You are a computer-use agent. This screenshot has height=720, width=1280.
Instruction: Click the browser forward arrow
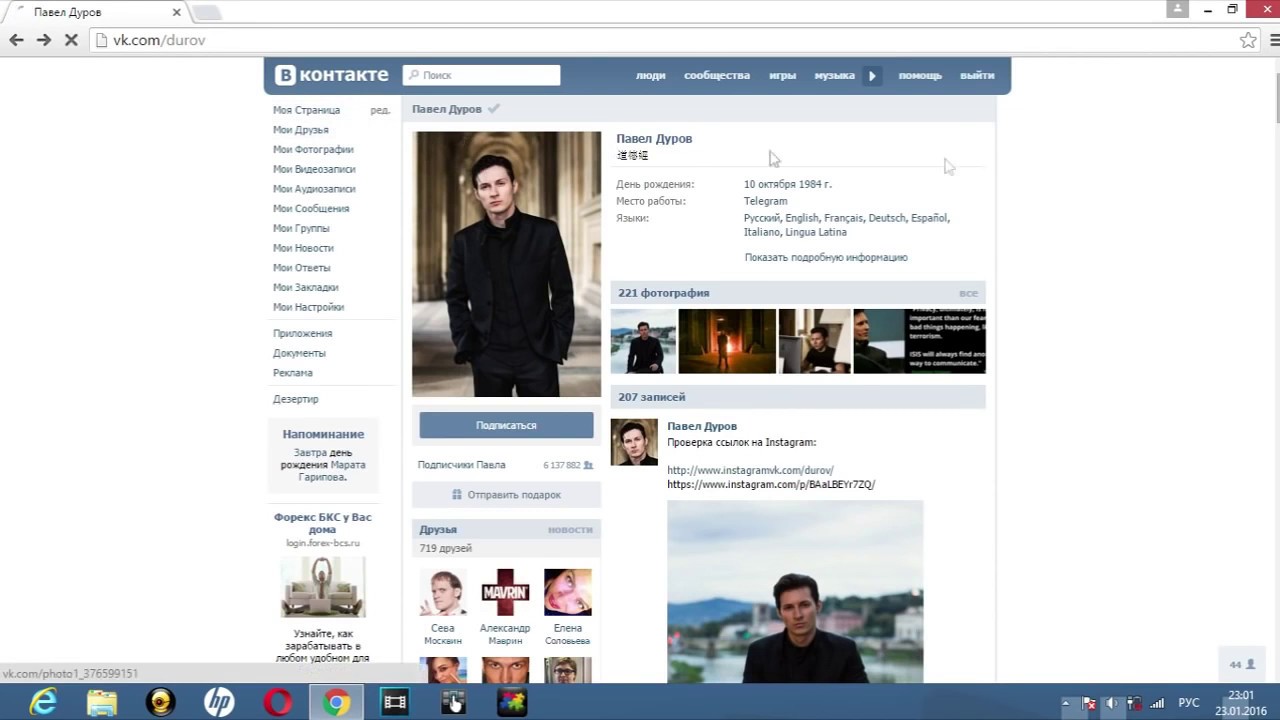click(44, 40)
